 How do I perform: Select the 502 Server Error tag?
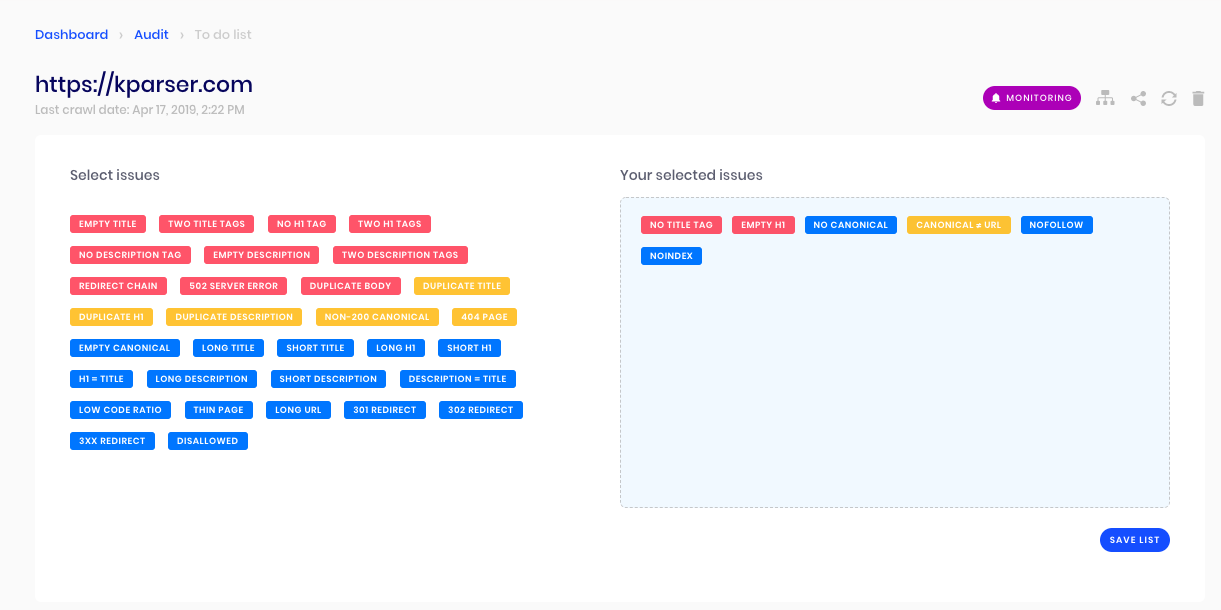click(234, 286)
